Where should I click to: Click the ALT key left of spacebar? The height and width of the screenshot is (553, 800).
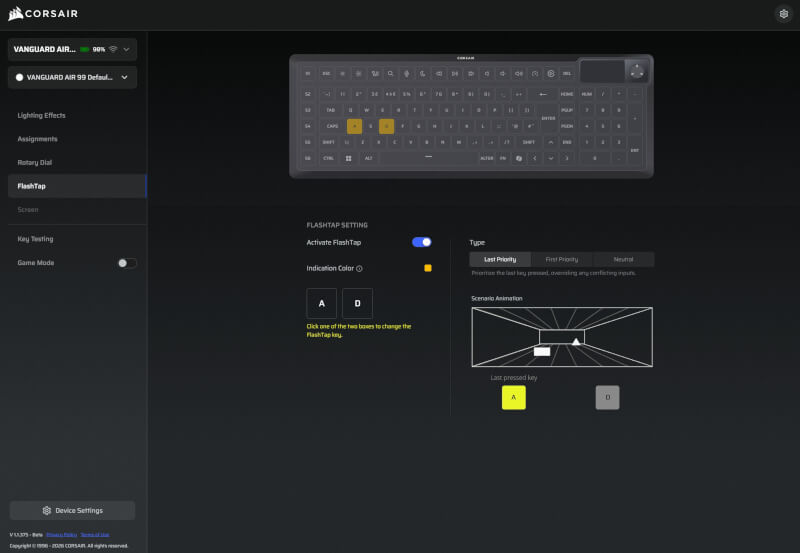[x=368, y=158]
